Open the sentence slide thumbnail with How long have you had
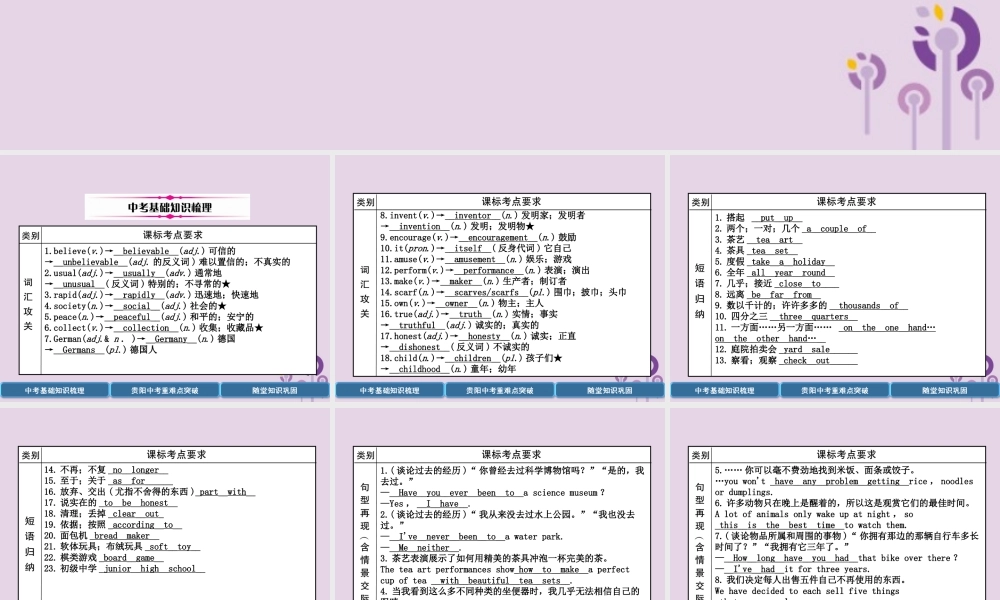Screen dimensions: 1000x600 (x=835, y=504)
